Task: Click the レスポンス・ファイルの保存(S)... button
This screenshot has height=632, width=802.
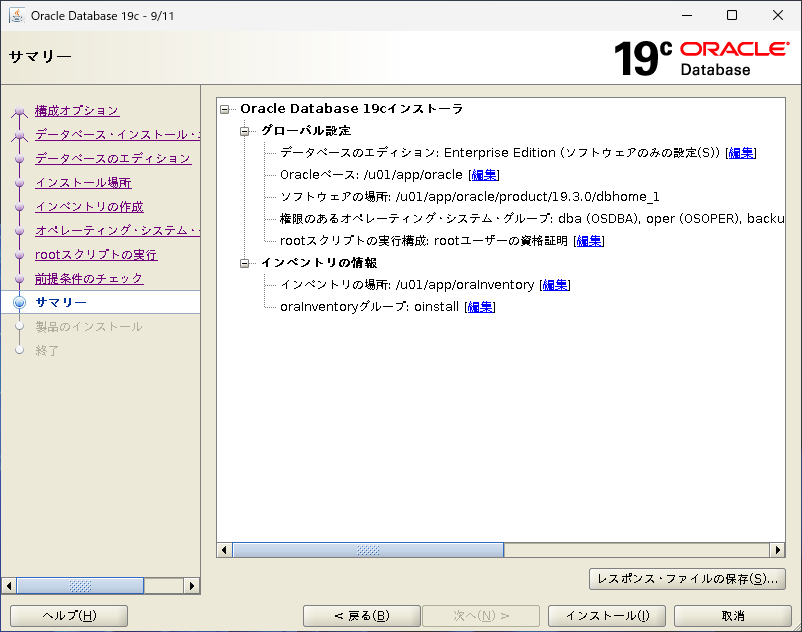Action: point(687,579)
